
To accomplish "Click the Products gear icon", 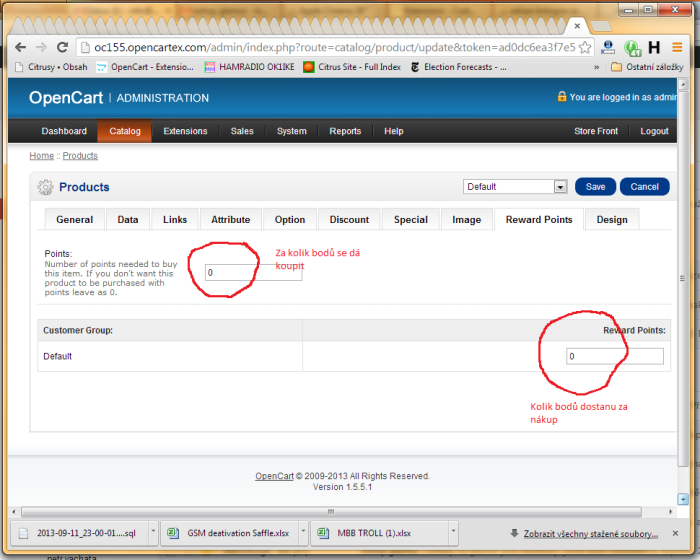I will tap(45, 187).
